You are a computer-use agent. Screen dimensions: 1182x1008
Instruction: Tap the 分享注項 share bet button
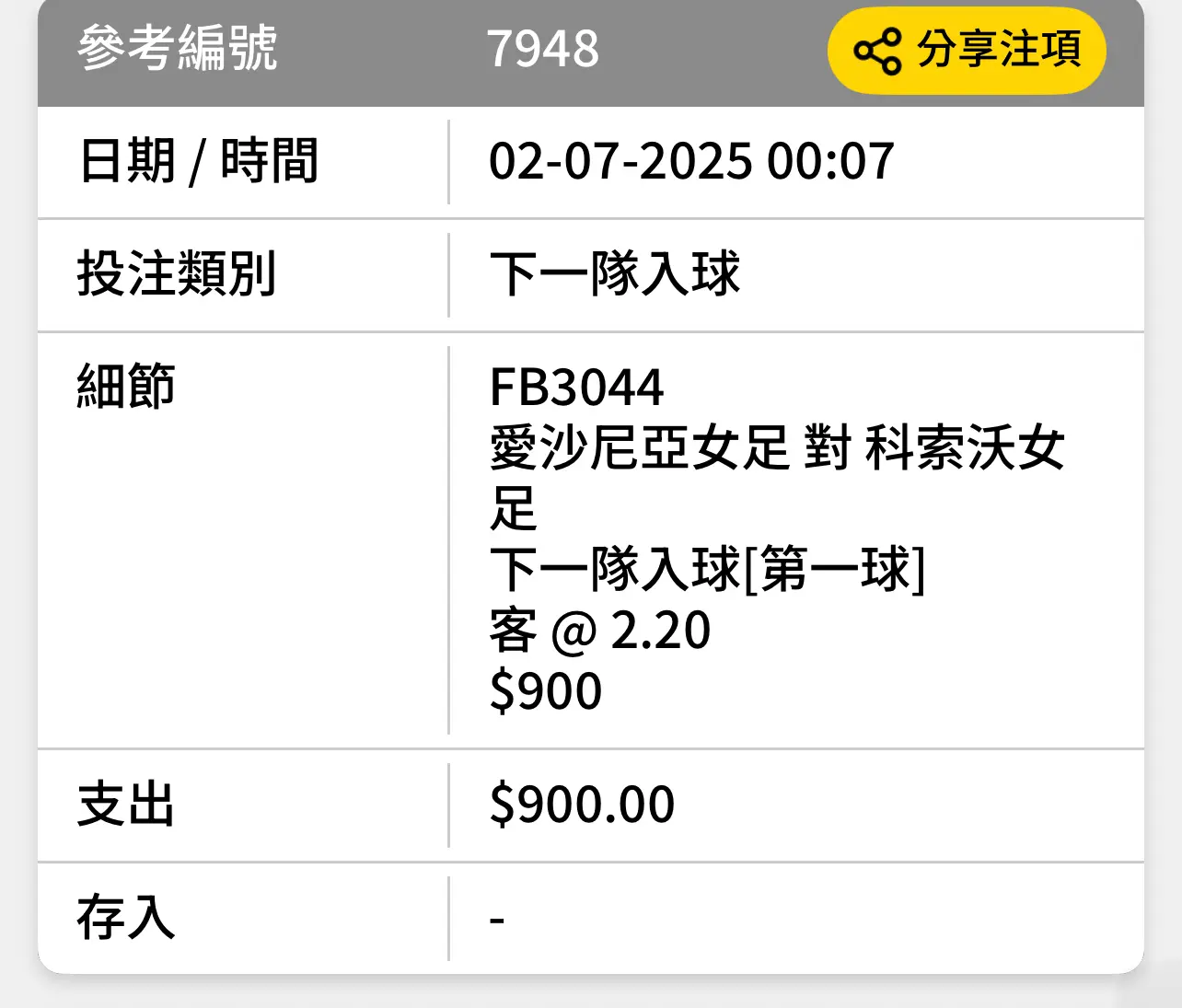click(967, 51)
